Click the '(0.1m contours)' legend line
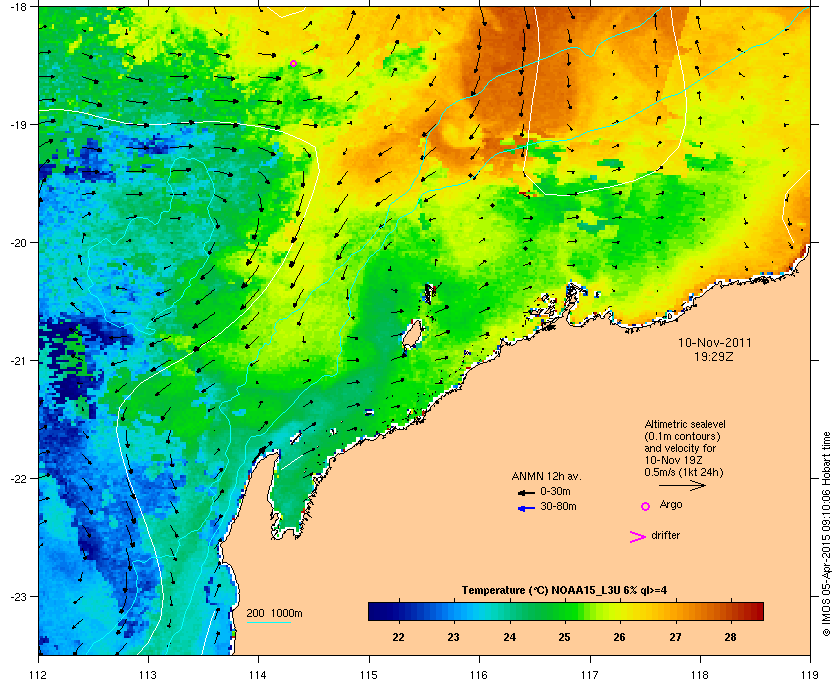The height and width of the screenshot is (680, 840). pos(682,436)
